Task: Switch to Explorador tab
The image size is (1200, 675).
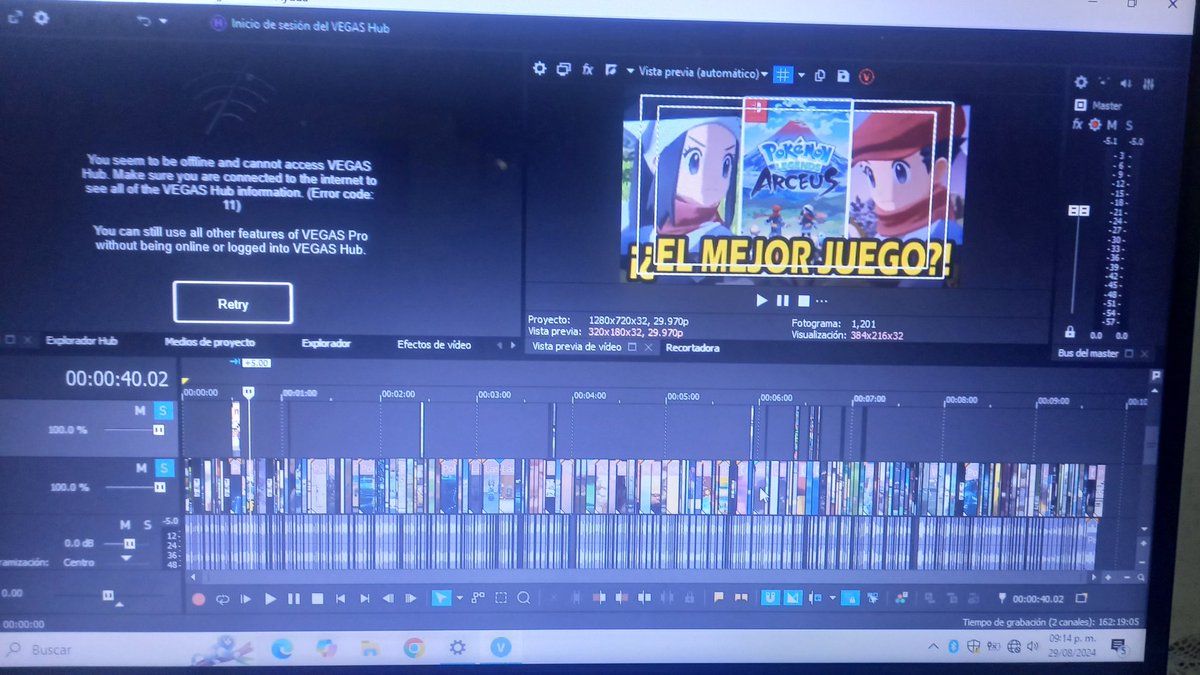Action: coord(326,343)
